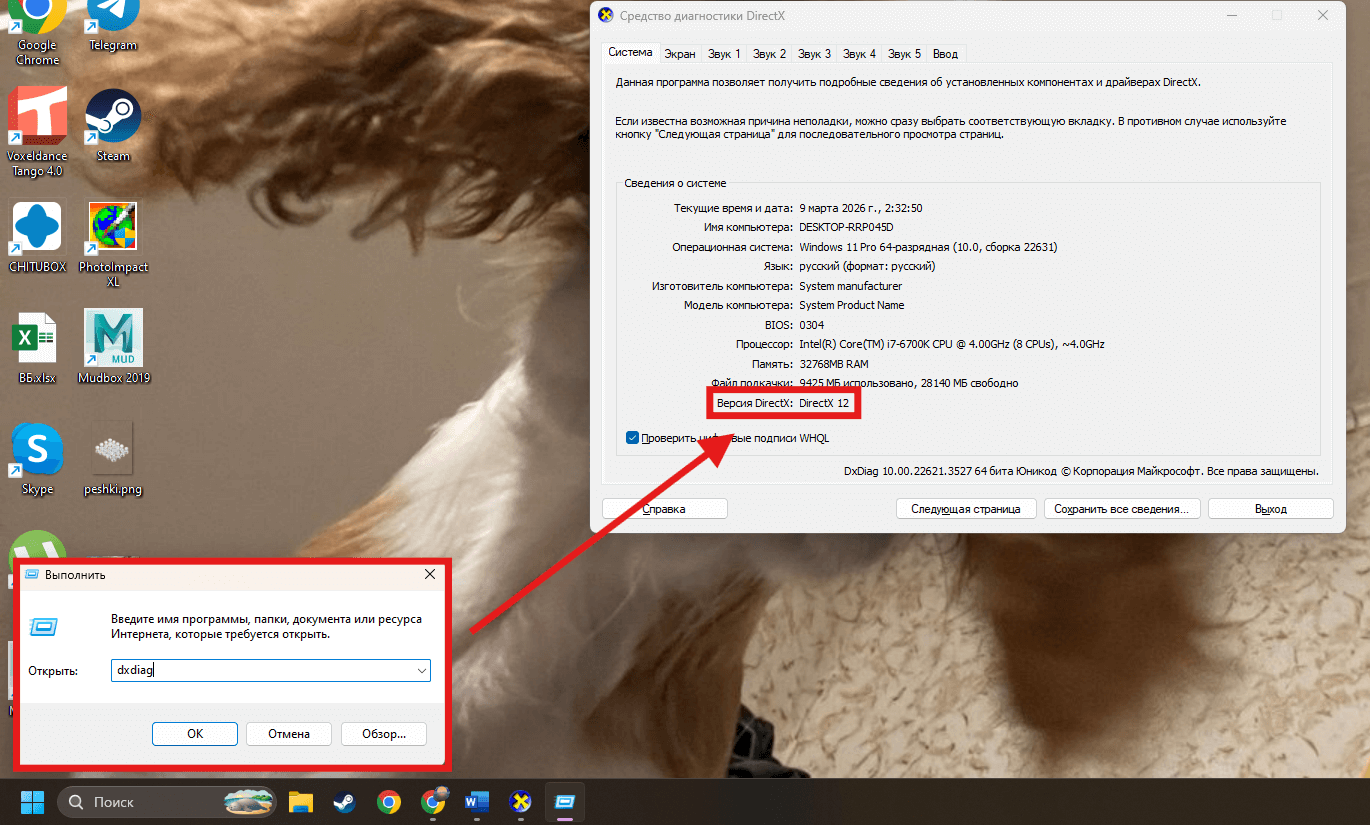Open the BB.xlsx Excel file icon
1370x825 pixels.
click(x=37, y=342)
